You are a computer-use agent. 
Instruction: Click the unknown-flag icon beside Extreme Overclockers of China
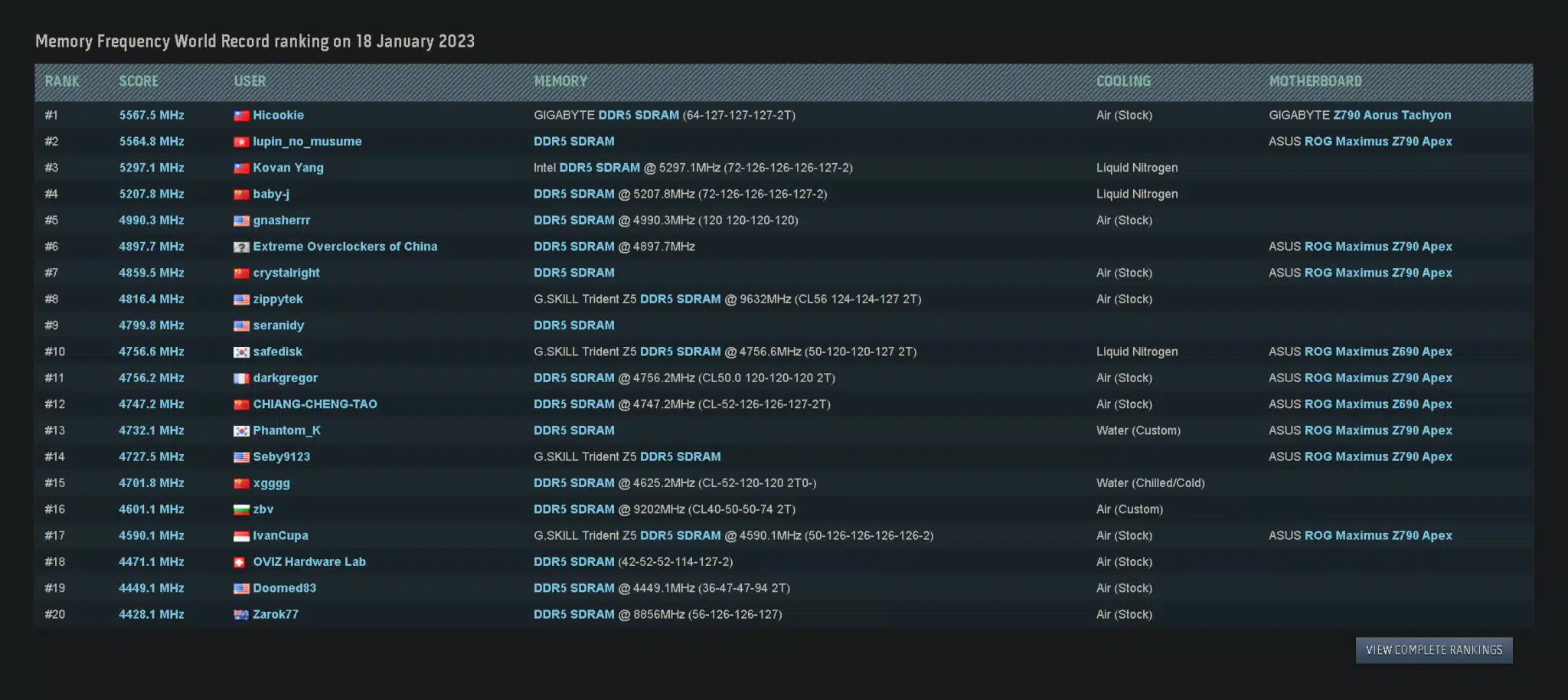(x=241, y=247)
